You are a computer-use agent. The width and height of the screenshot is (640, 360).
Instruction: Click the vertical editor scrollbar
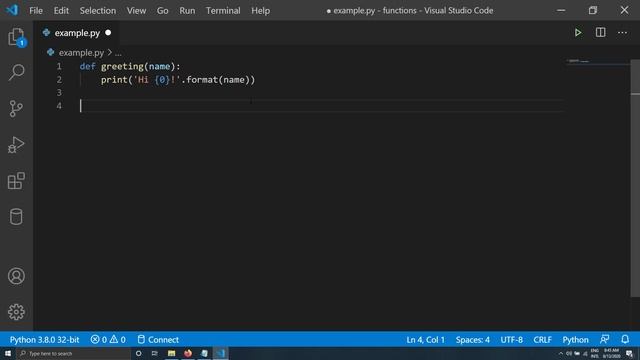(635, 178)
